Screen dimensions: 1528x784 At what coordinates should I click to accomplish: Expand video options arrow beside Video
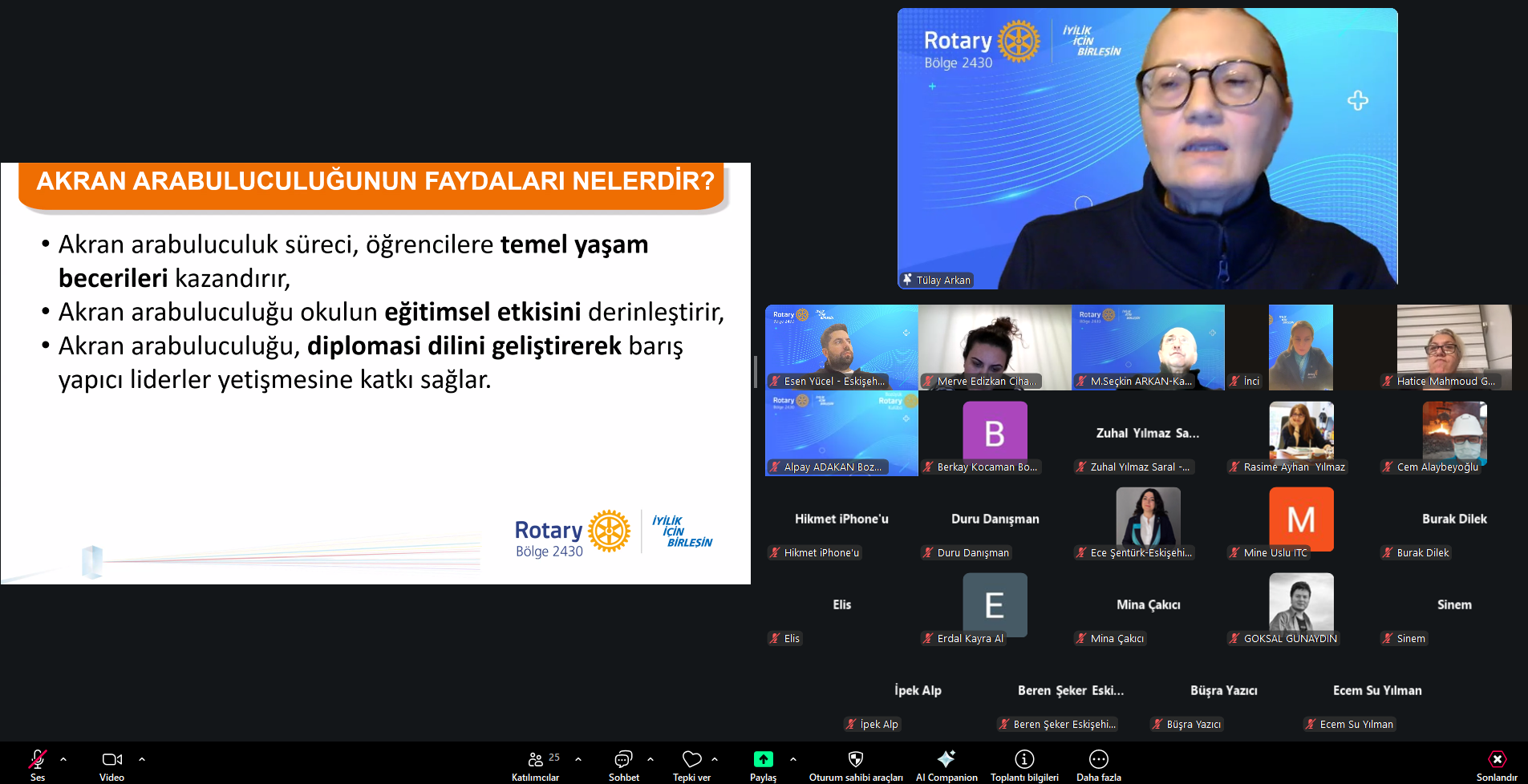point(142,758)
